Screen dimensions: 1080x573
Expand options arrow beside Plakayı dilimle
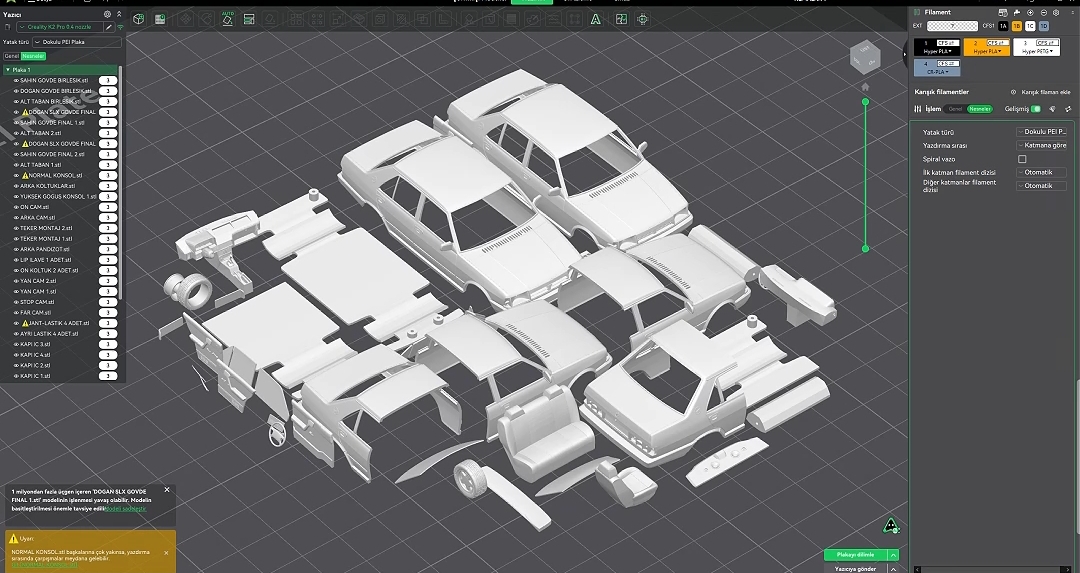click(x=893, y=554)
